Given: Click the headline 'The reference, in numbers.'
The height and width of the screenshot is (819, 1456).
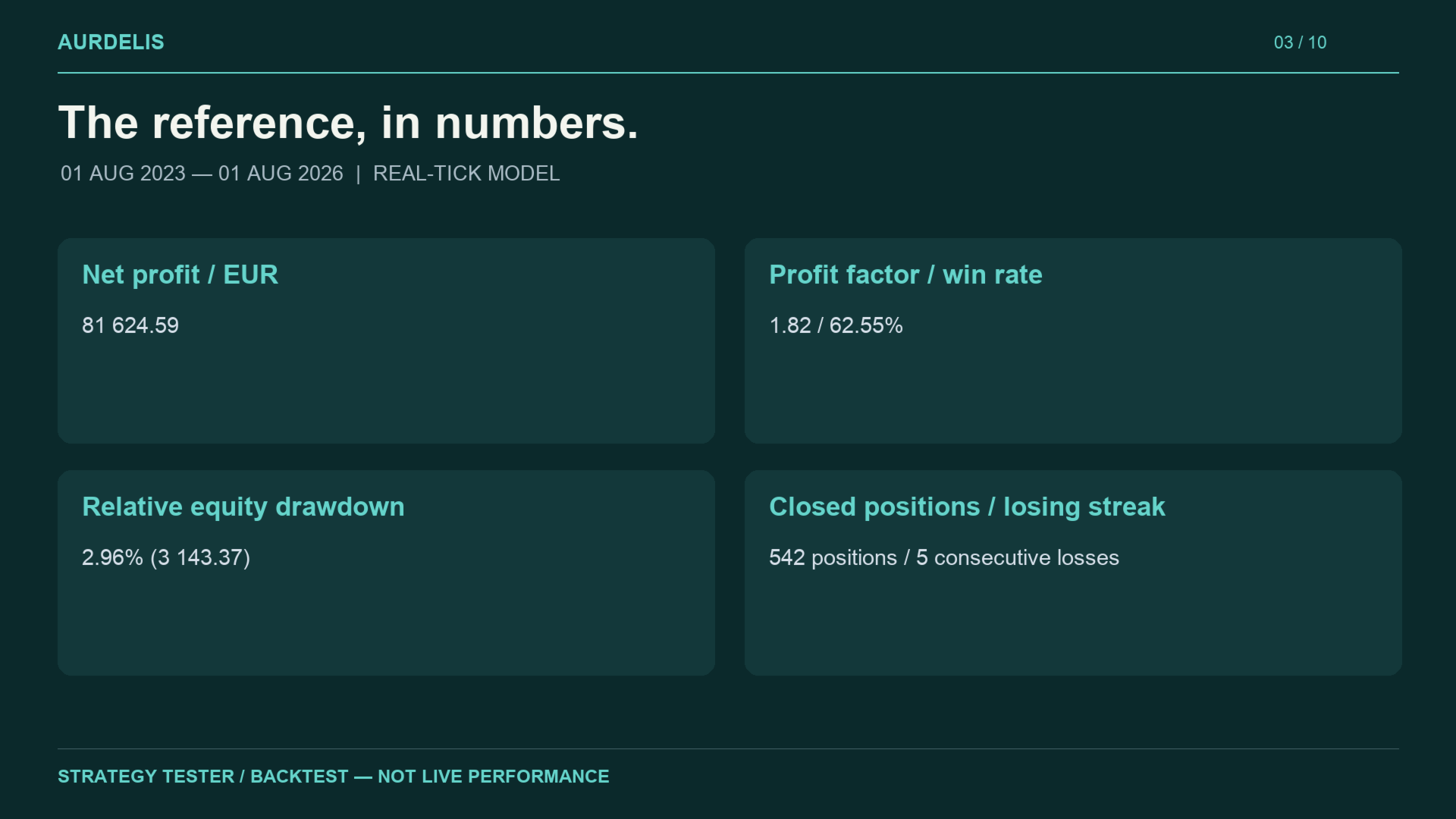Looking at the screenshot, I should tap(348, 123).
